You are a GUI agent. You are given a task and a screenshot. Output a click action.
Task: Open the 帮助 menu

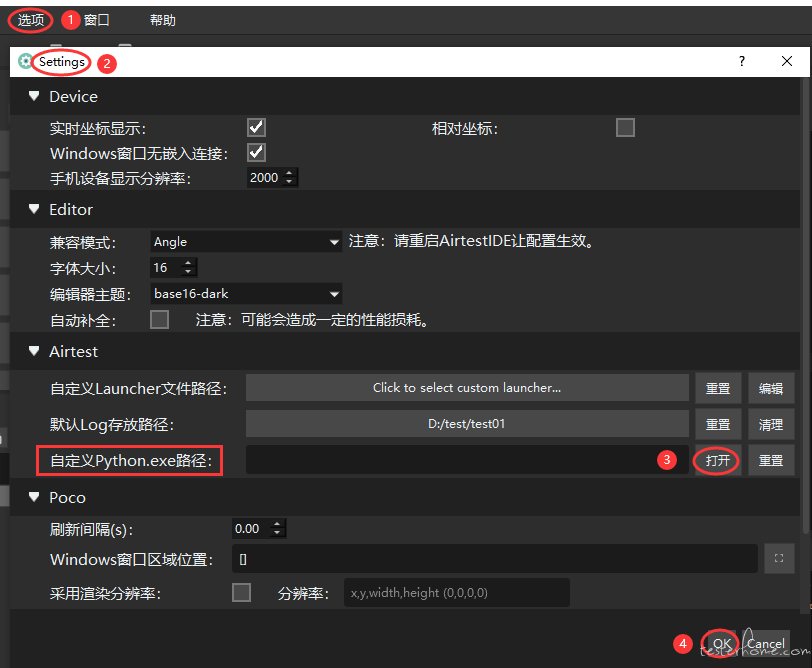click(163, 20)
